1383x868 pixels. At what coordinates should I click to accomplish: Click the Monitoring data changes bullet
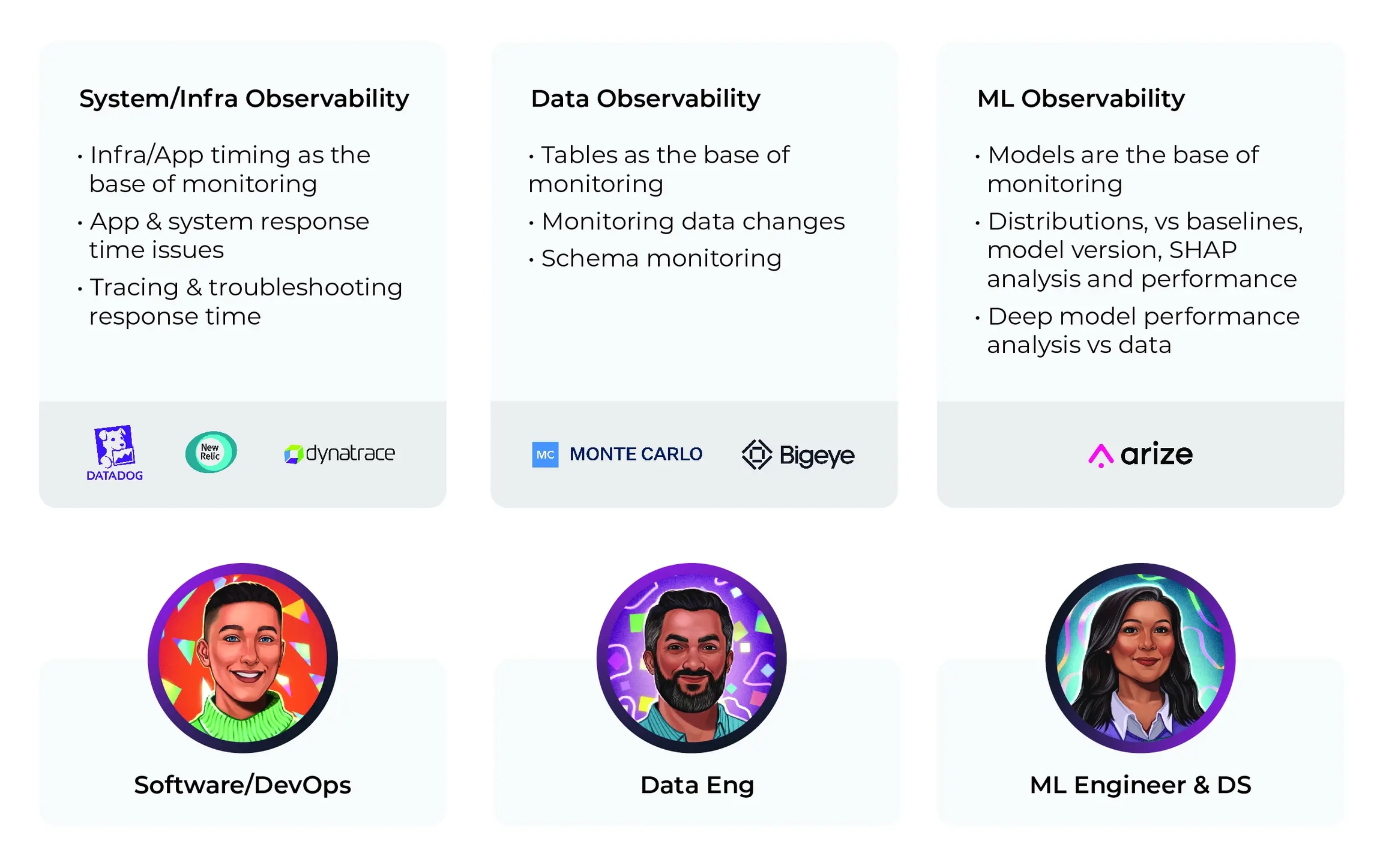tap(687, 222)
